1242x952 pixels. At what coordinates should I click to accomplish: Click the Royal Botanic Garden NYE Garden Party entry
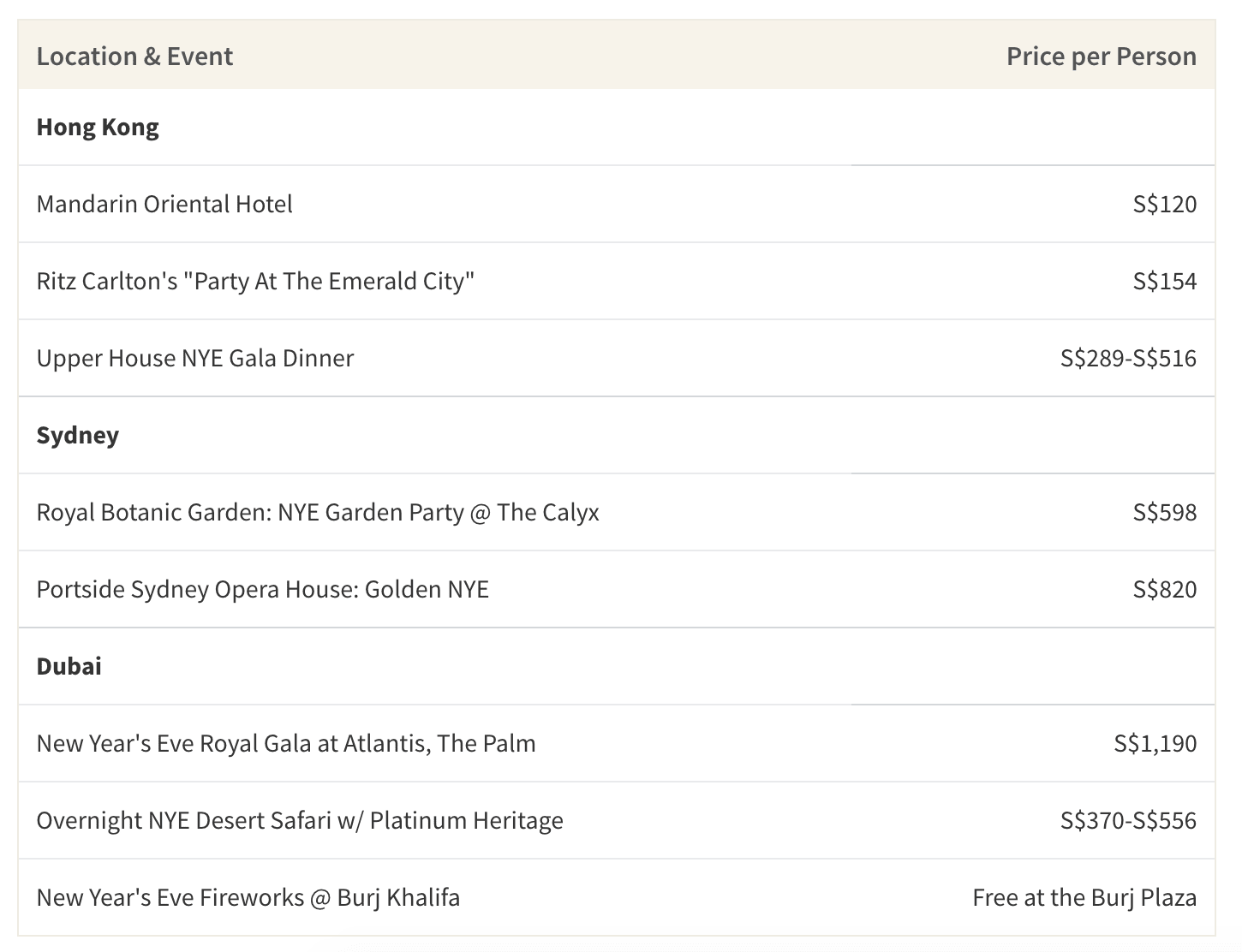click(x=318, y=513)
